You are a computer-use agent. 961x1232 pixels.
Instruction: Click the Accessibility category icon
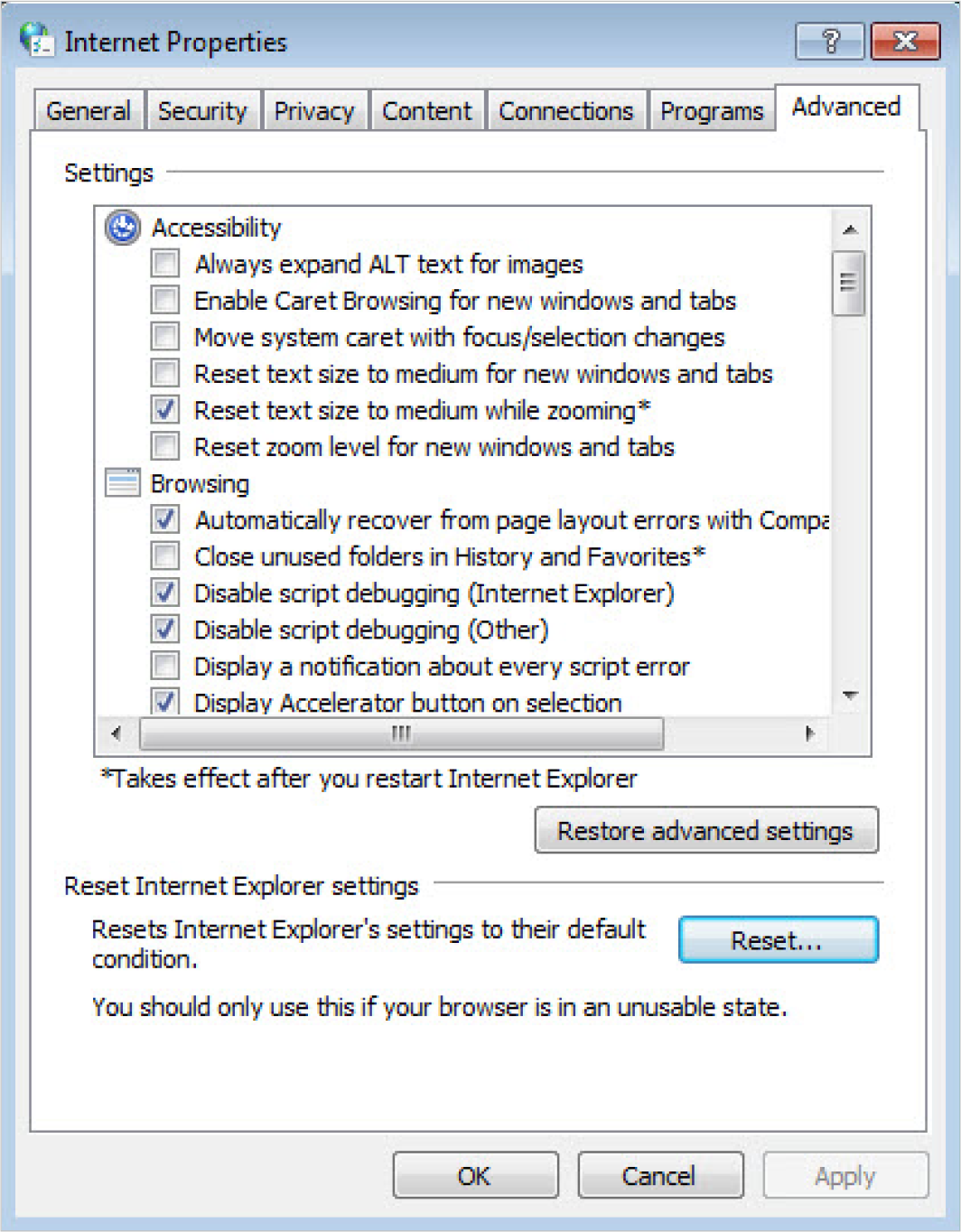(123, 228)
